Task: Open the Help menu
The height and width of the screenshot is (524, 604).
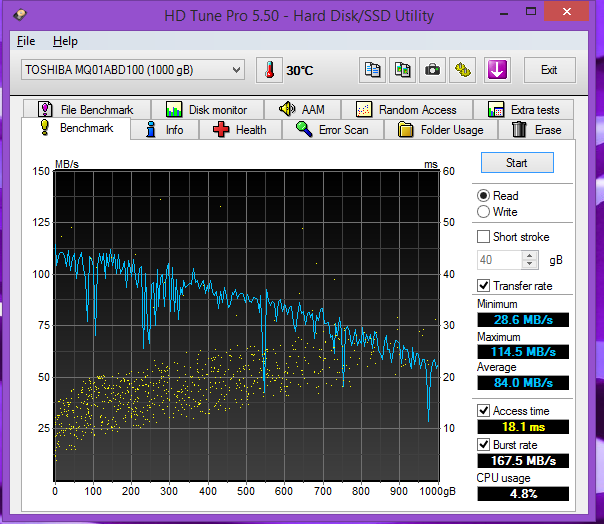Action: (65, 41)
